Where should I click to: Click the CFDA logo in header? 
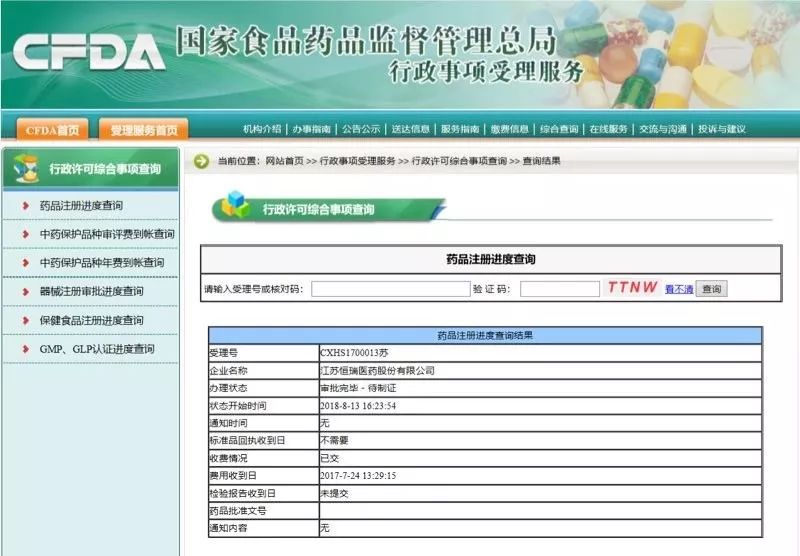pyautogui.click(x=89, y=52)
